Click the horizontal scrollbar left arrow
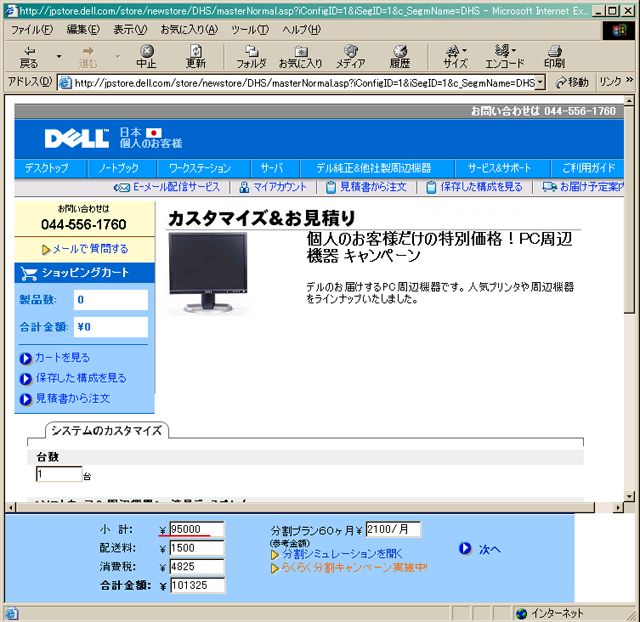Screen dimensions: 640x622 click(11, 507)
